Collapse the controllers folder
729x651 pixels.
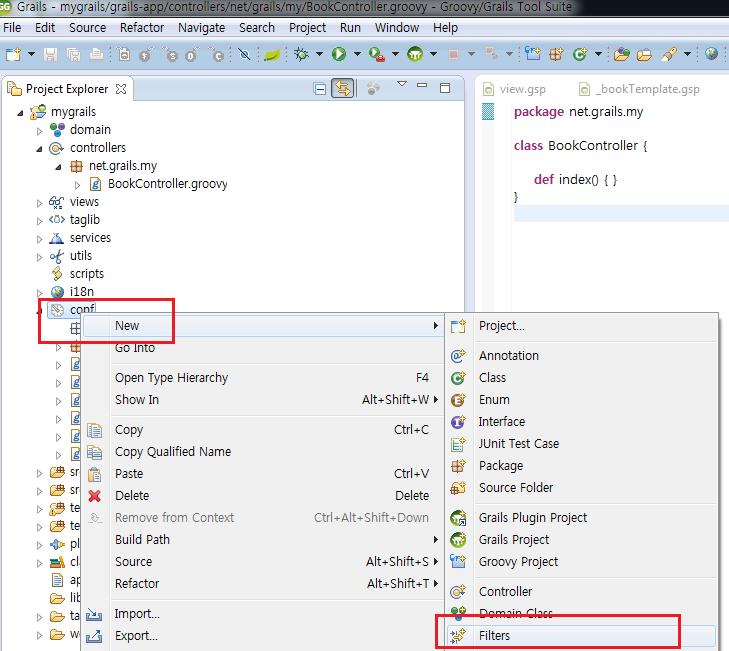click(x=39, y=149)
